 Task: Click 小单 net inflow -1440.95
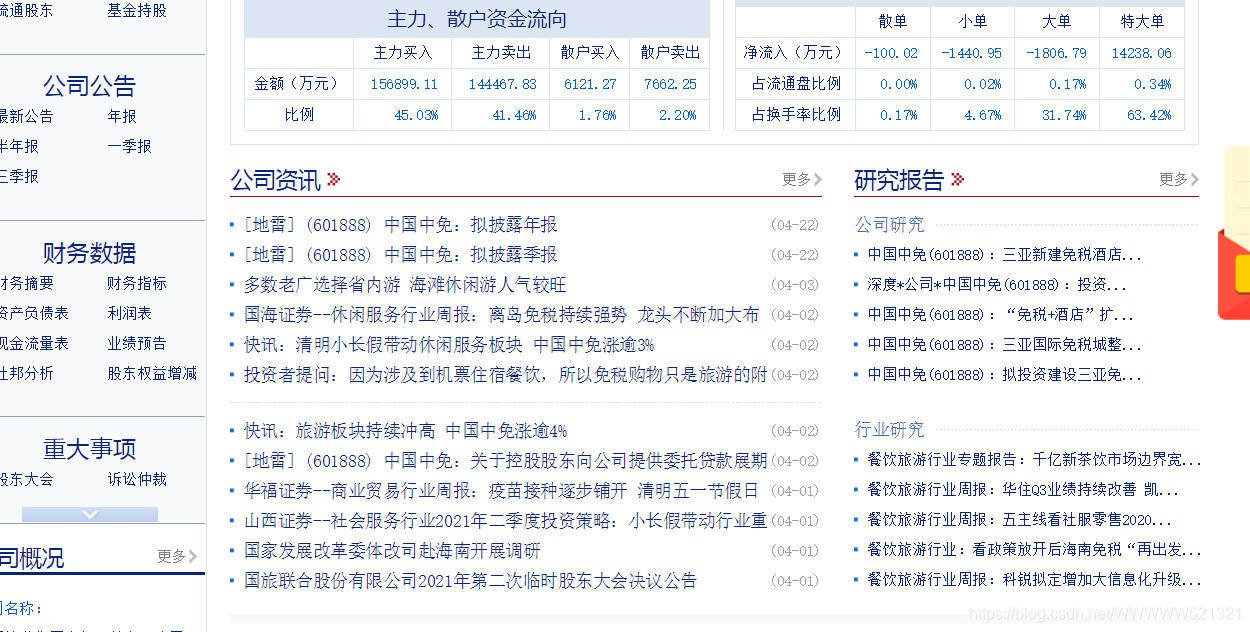click(x=971, y=53)
